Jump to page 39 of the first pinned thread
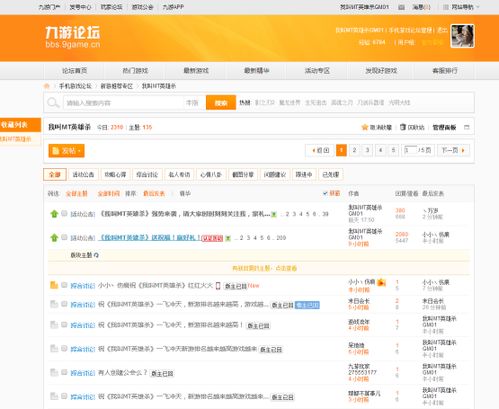 click(x=325, y=214)
